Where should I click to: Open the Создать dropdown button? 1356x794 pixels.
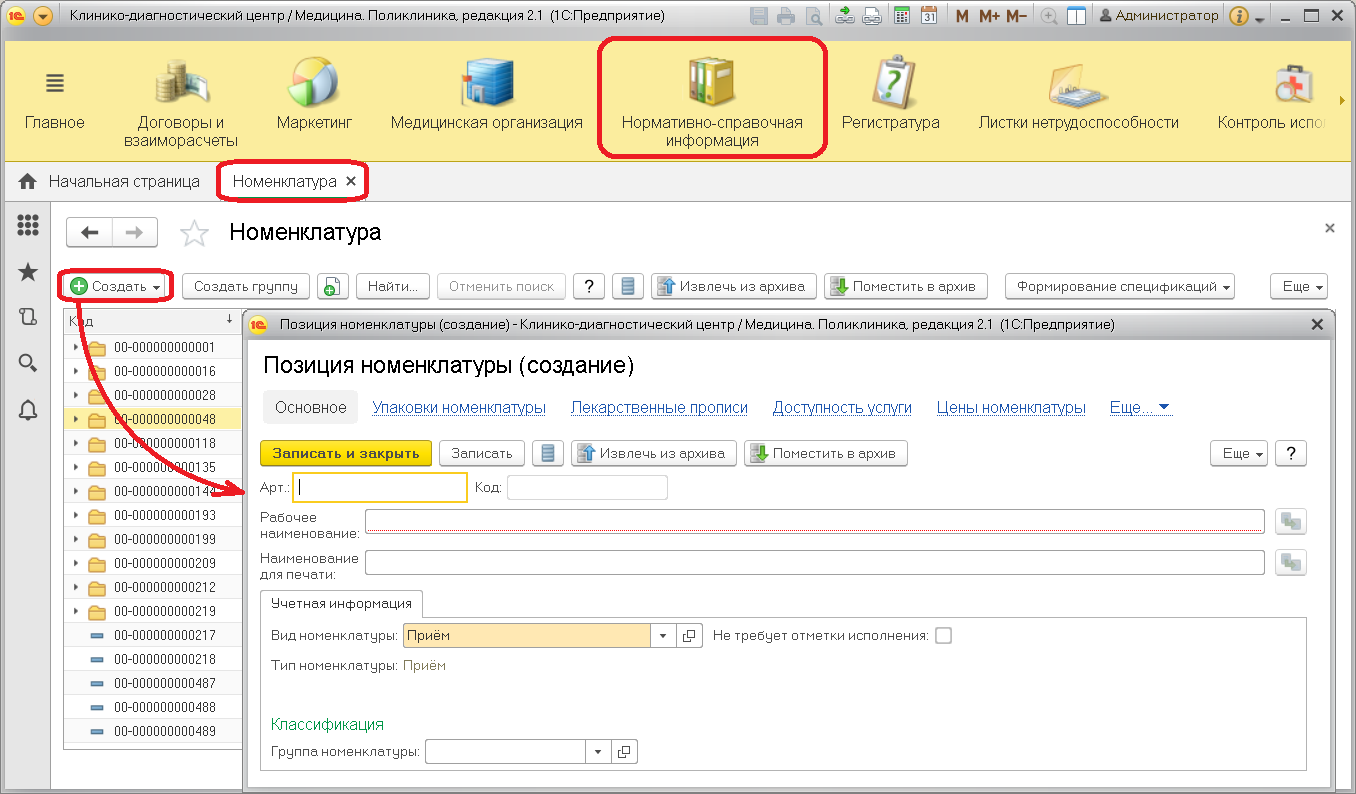pos(116,286)
